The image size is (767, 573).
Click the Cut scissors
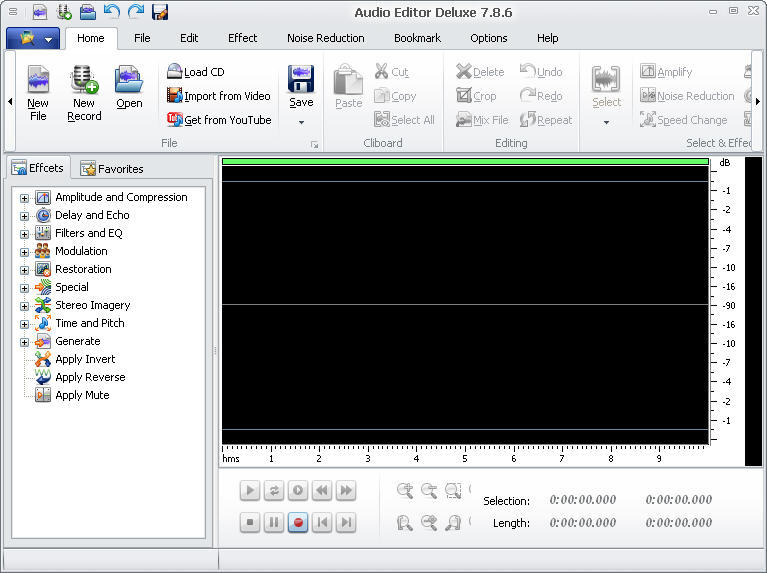[x=391, y=72]
